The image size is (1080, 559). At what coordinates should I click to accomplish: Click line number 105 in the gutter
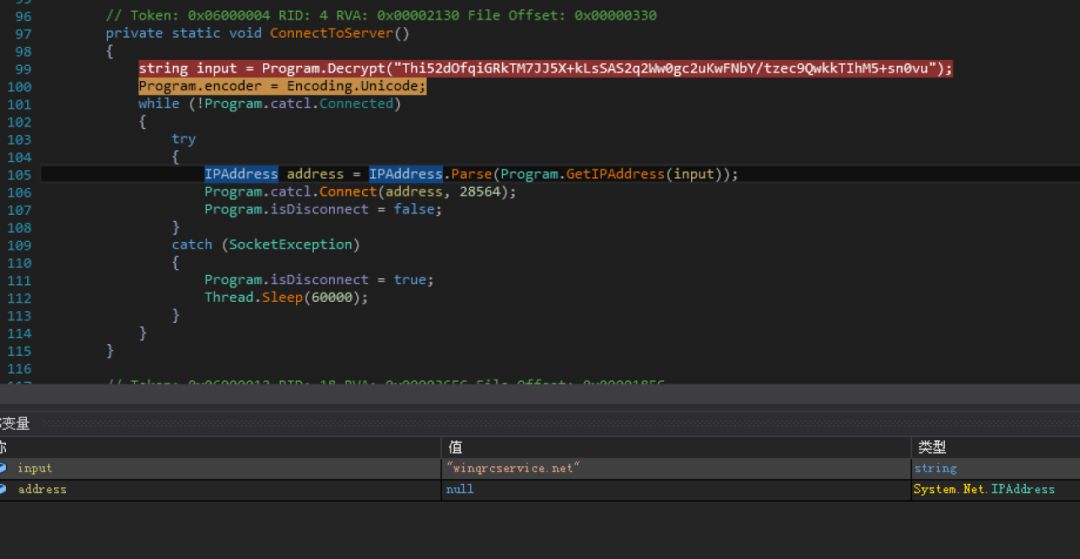[19, 174]
